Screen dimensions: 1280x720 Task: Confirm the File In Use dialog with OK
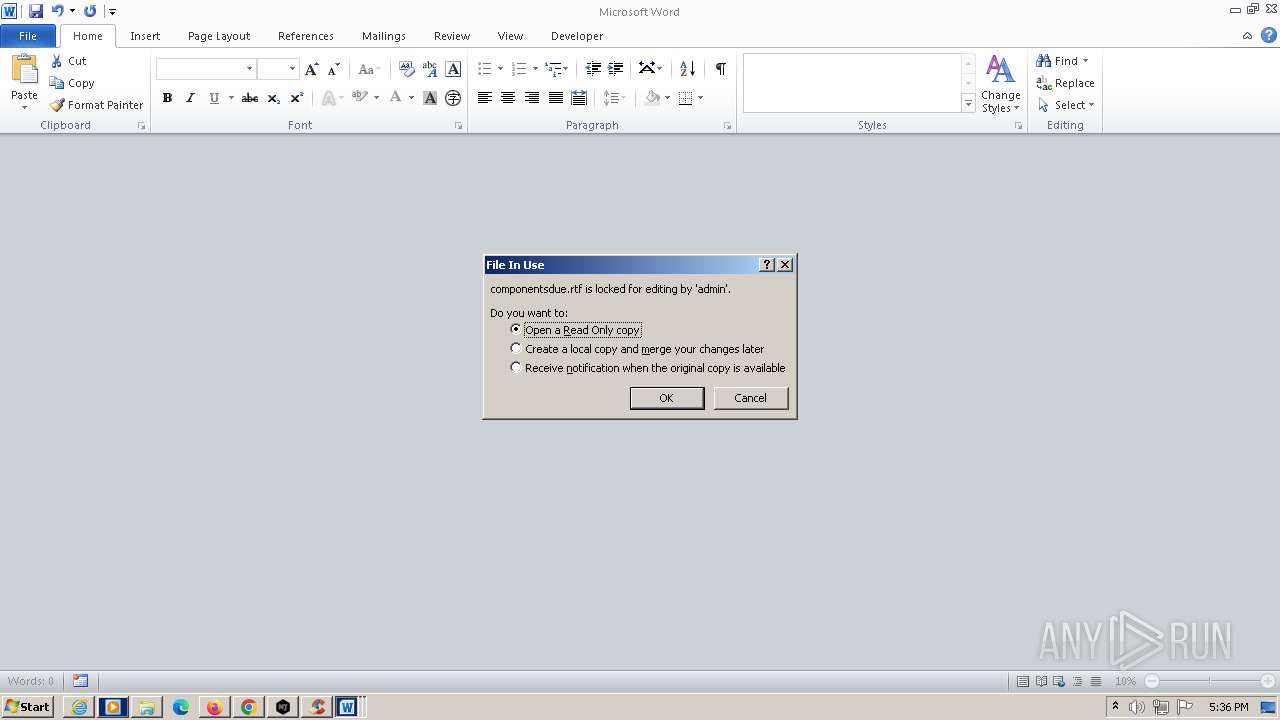coord(666,398)
